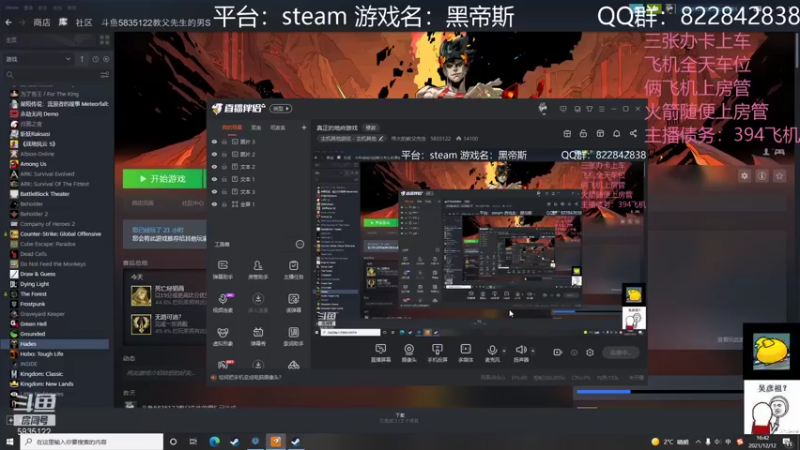
Task: Open the 读弹幕 tool
Action: [x=293, y=303]
